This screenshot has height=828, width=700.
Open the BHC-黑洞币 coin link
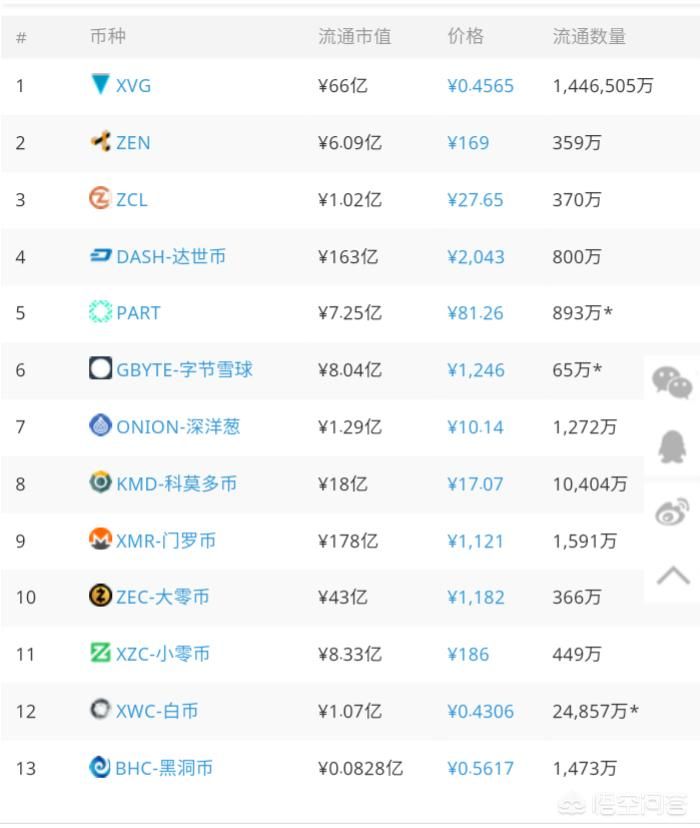tap(164, 768)
